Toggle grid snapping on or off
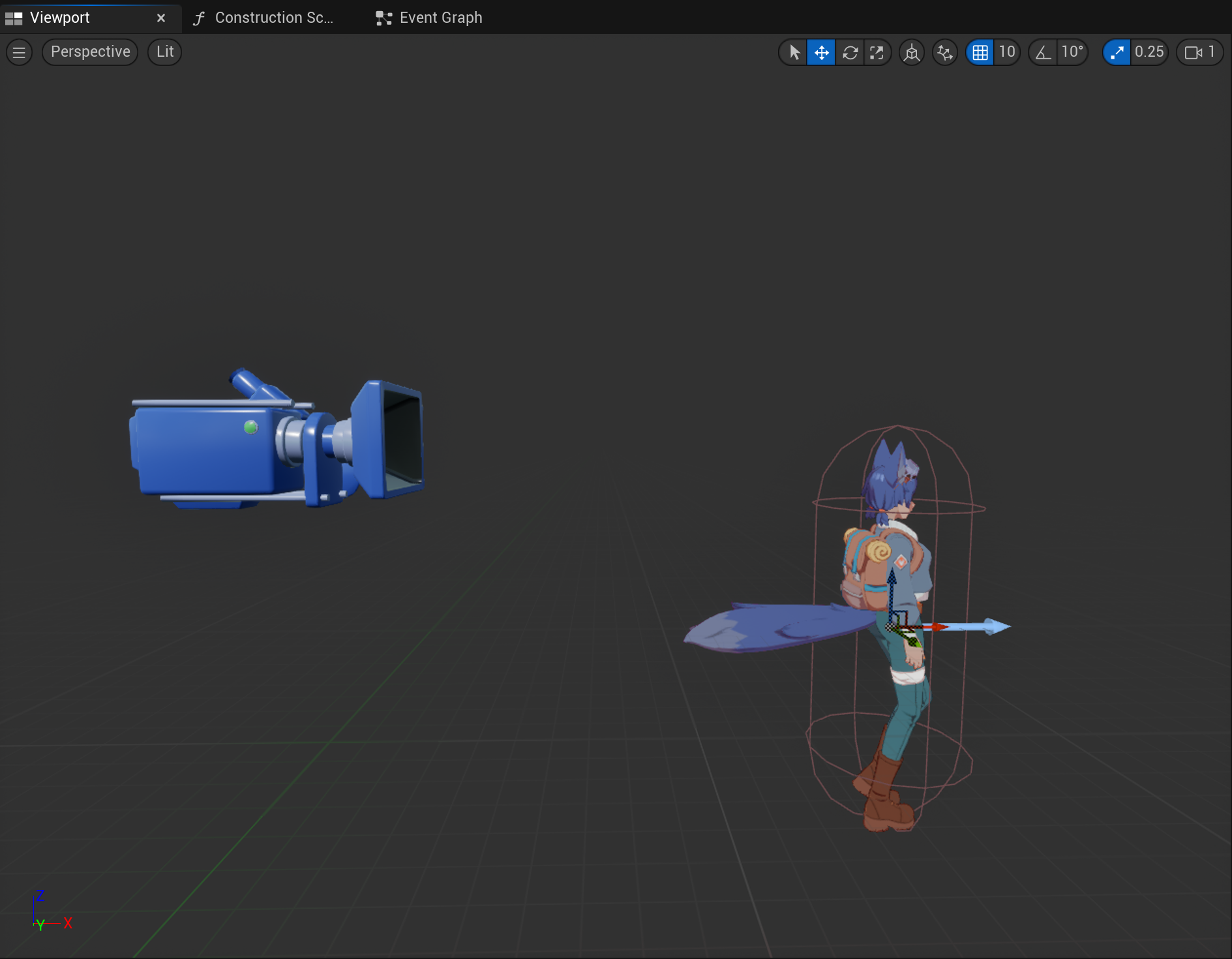1232x959 pixels. [980, 52]
